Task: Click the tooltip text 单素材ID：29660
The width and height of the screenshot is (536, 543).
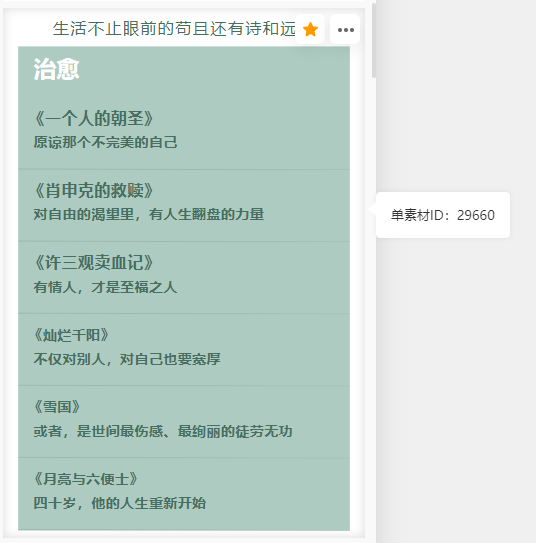Action: [x=443, y=215]
